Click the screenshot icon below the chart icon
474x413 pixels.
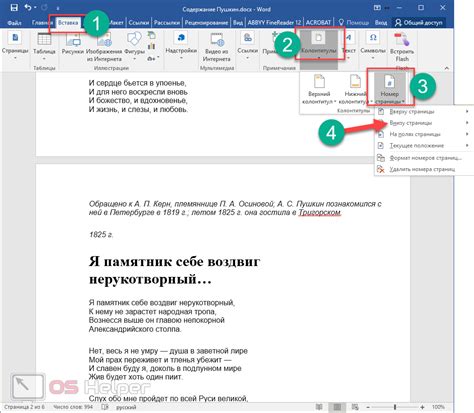(x=152, y=58)
